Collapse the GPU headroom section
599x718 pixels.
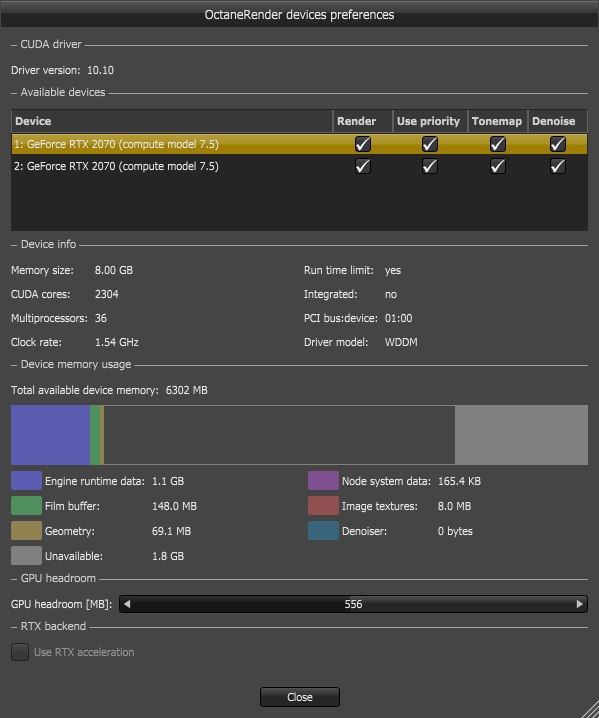tap(14, 579)
